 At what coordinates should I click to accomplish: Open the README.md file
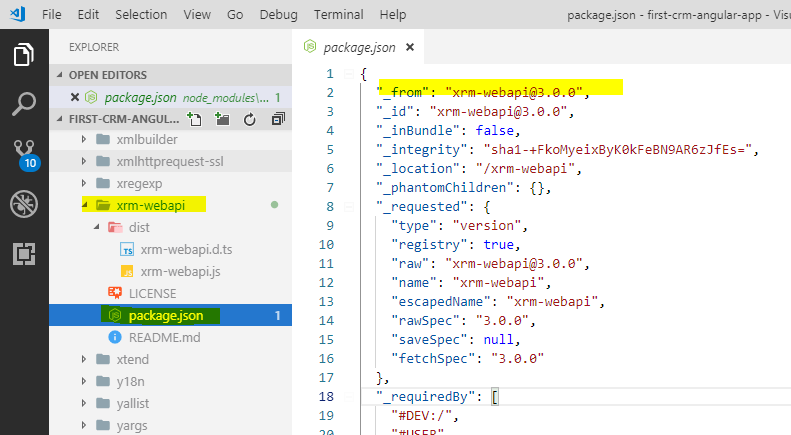point(165,337)
